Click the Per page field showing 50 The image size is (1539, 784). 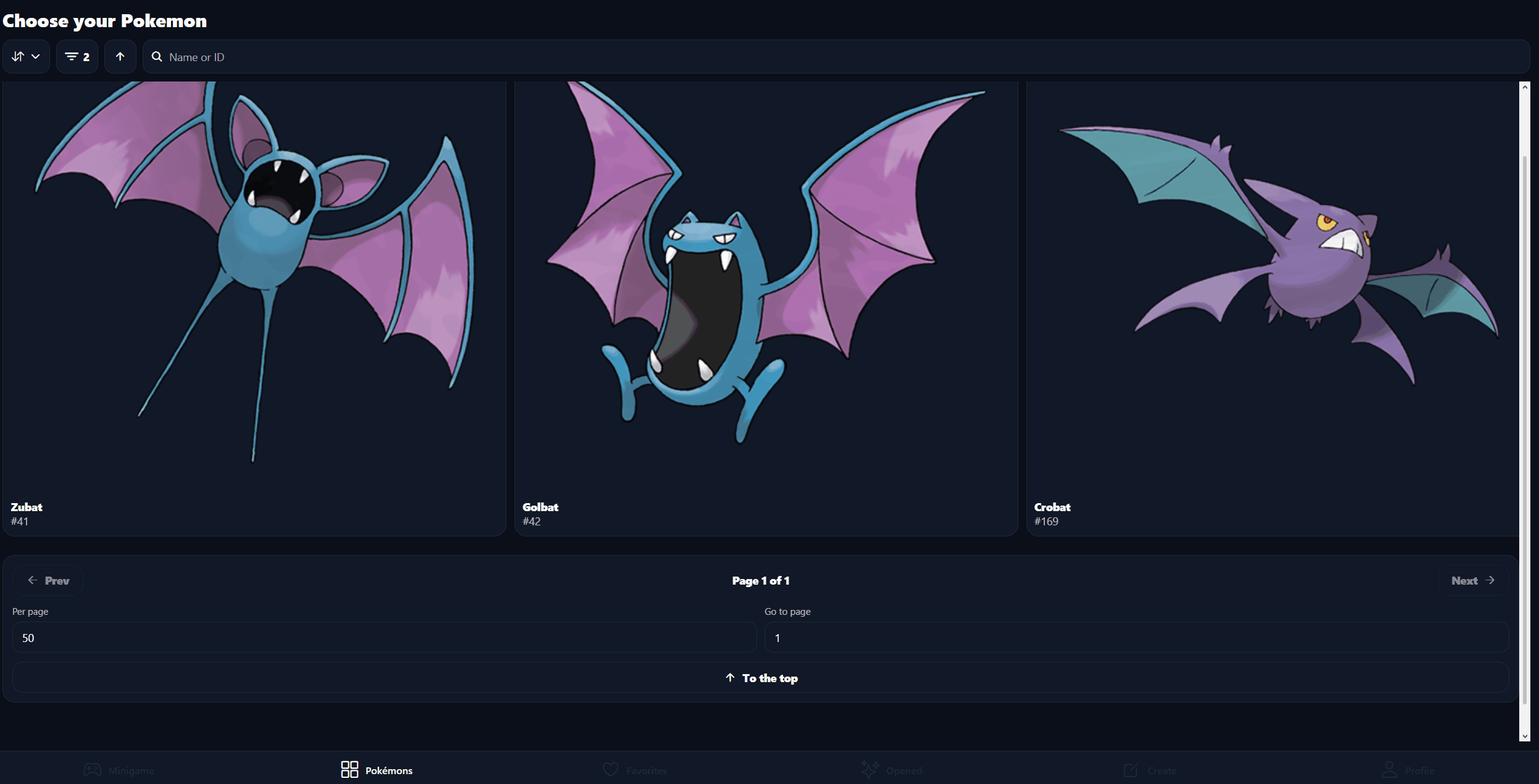pyautogui.click(x=384, y=638)
